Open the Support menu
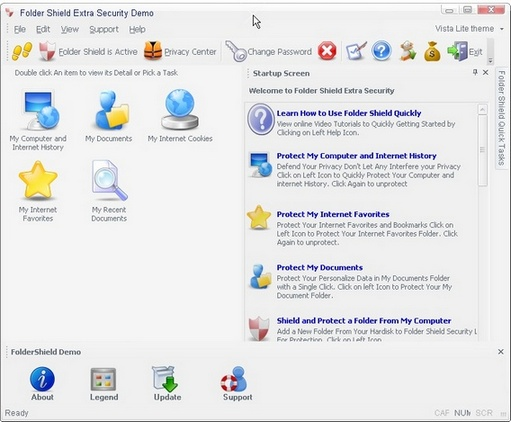 (x=104, y=30)
